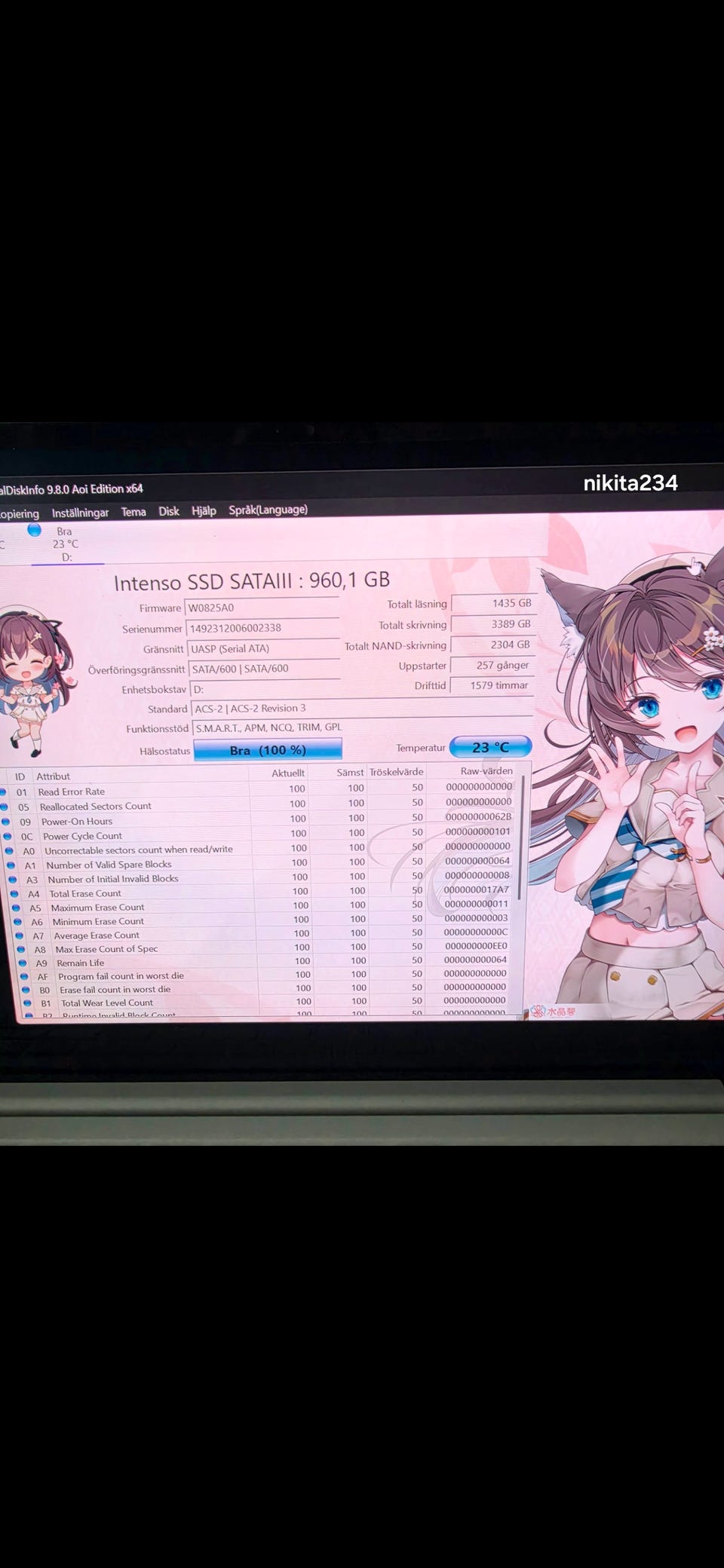Click the 23 °C temperature button
This screenshot has width=724, height=1568.
(491, 747)
